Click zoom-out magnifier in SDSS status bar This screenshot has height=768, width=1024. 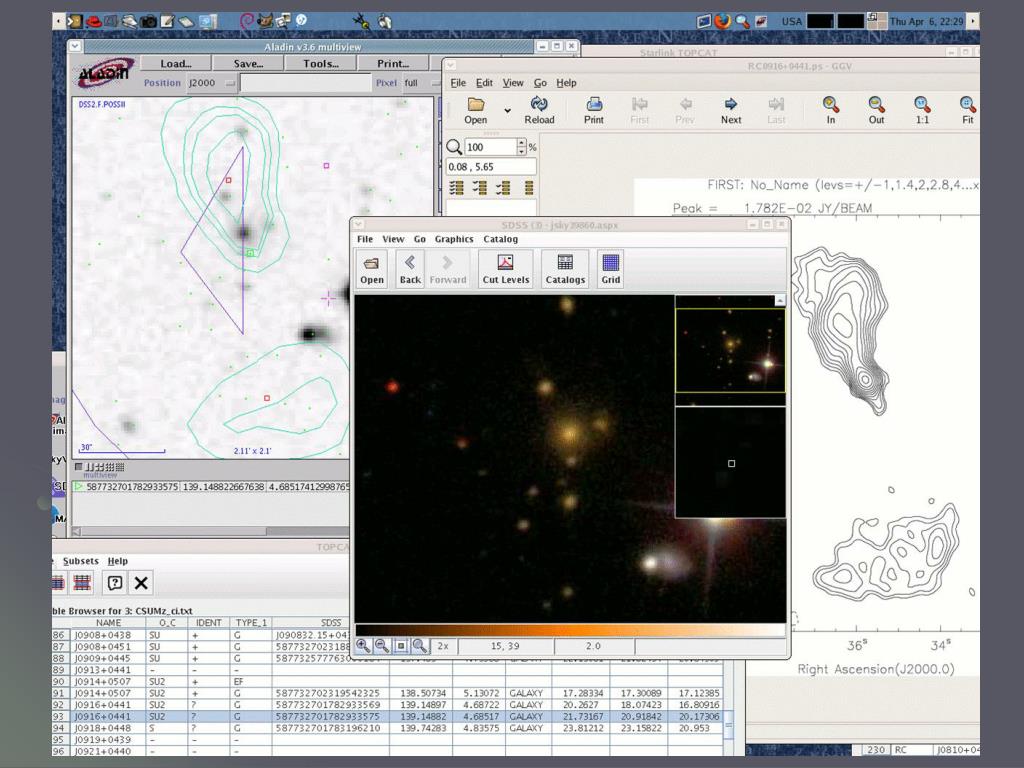pos(382,646)
